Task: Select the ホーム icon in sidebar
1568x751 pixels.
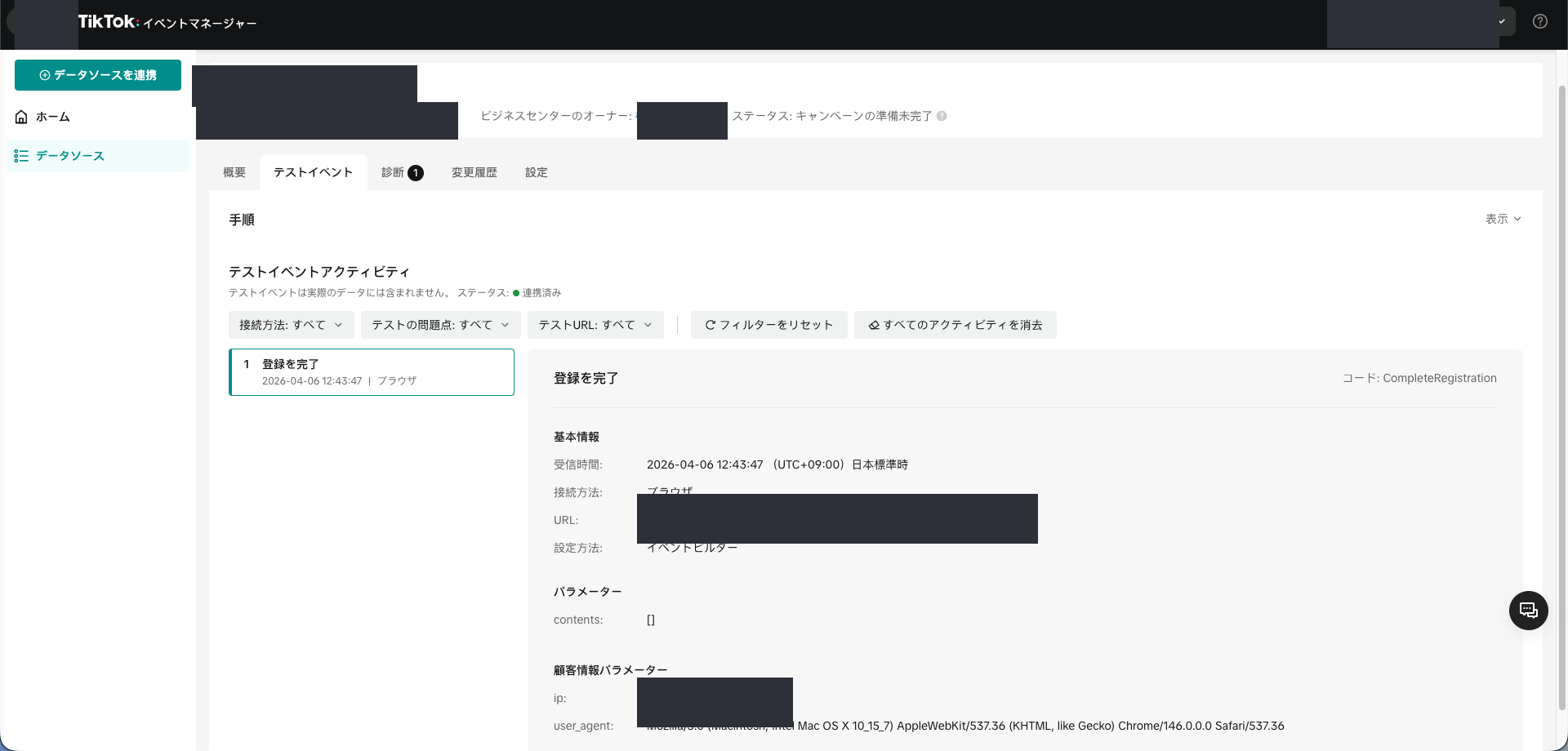Action: pos(21,117)
